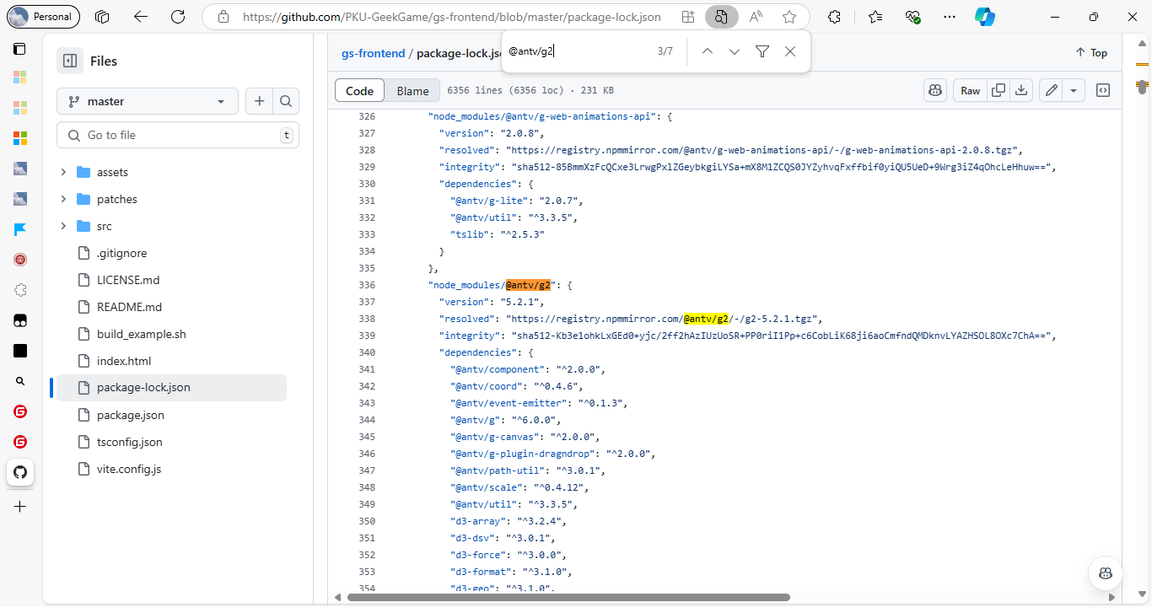Open the symbols panel
Image resolution: width=1152 pixels, height=607 pixels.
point(1103,90)
